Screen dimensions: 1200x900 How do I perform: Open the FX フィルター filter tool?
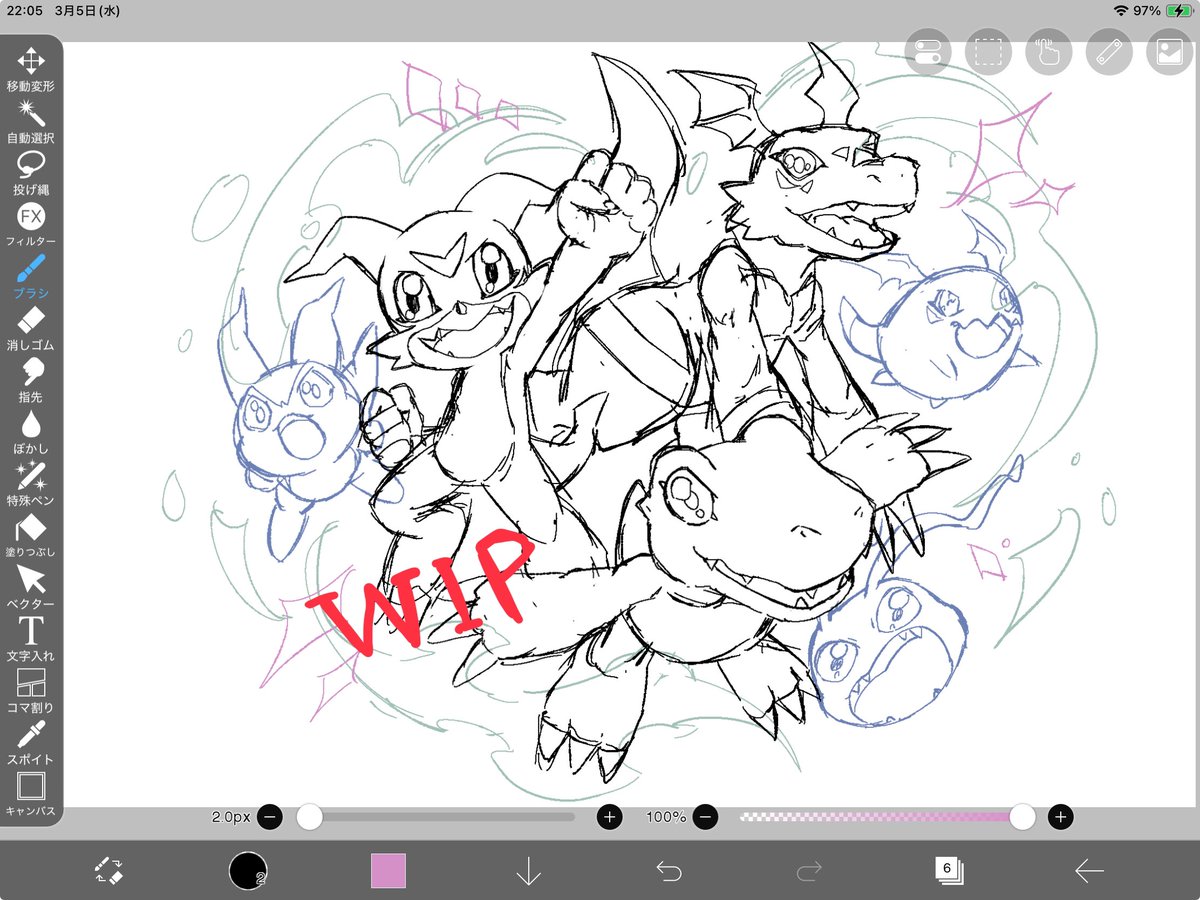[x=31, y=225]
